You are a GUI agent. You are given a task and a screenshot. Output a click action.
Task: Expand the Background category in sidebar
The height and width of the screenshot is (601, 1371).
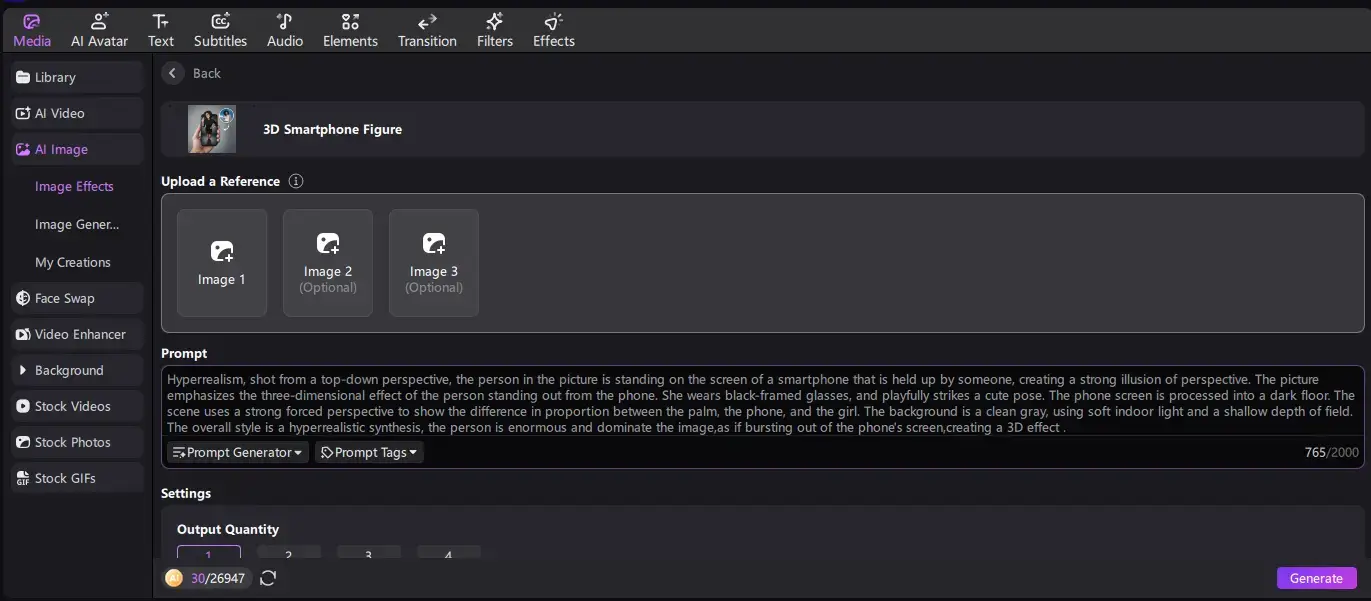69,370
